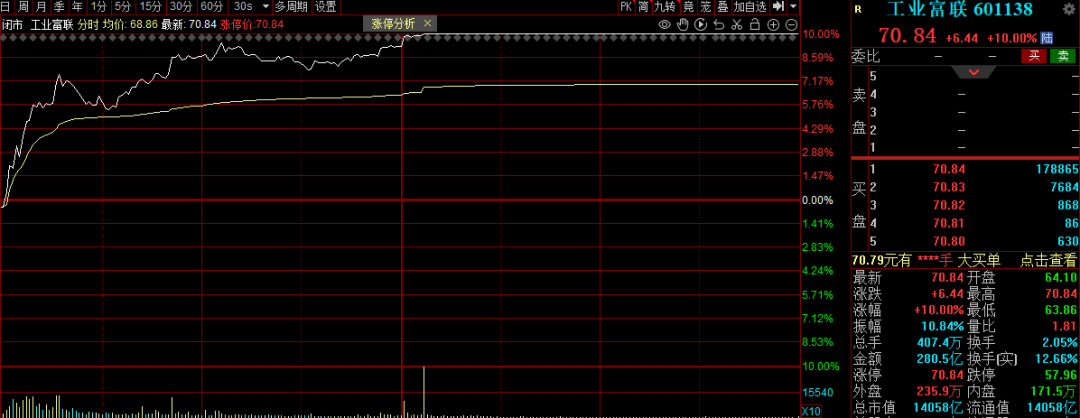Expand the red chevron above the sell orders
The height and width of the screenshot is (418, 1080).
pos(974,72)
